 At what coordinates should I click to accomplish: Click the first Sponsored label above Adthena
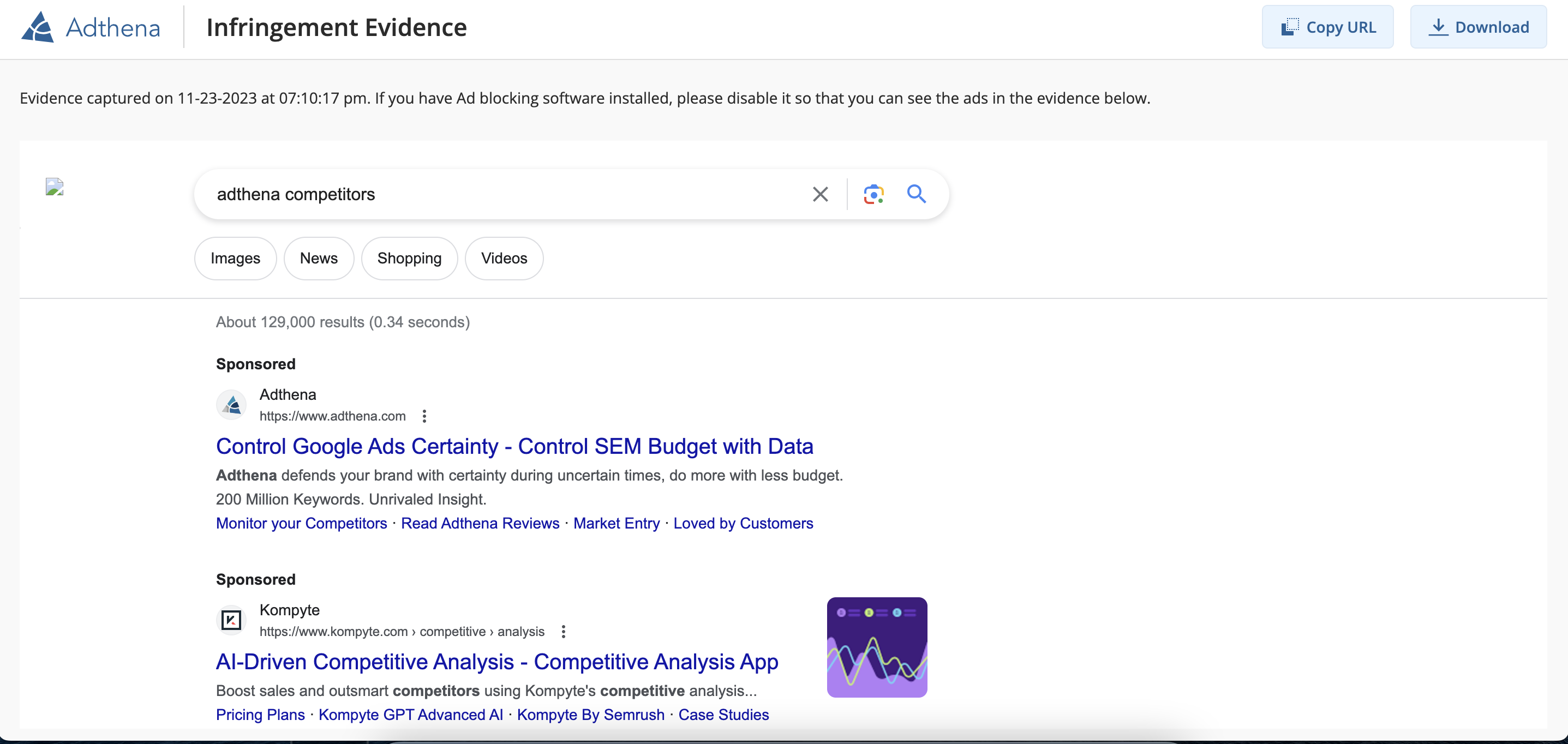point(256,364)
